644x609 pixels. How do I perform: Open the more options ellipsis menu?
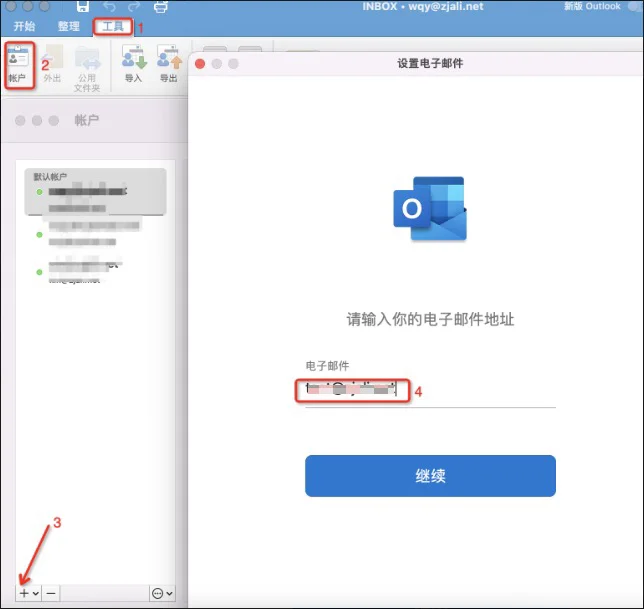pos(162,593)
